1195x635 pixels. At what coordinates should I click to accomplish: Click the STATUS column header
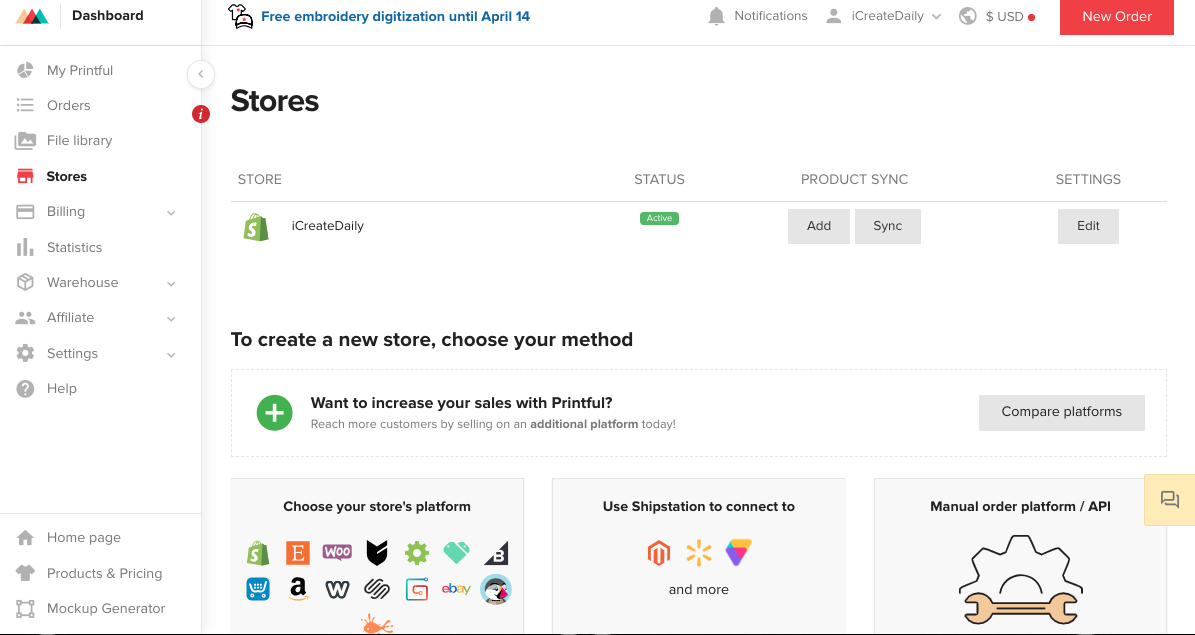659,180
